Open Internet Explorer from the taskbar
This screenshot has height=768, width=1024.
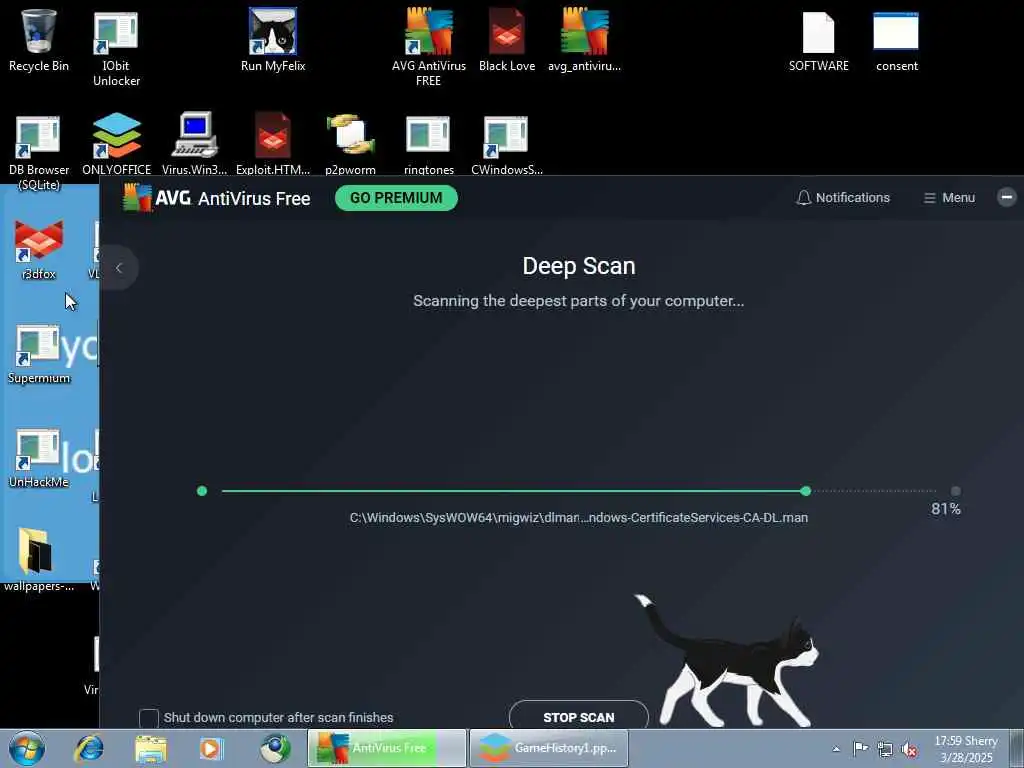[x=89, y=748]
